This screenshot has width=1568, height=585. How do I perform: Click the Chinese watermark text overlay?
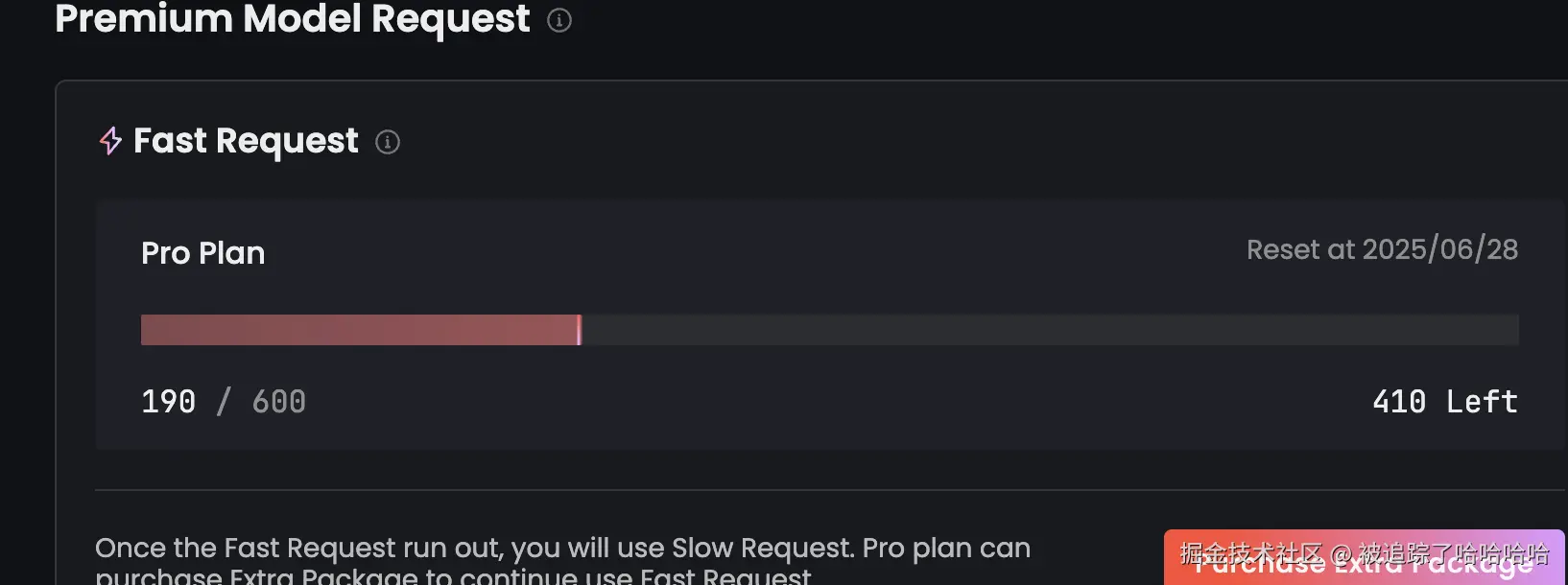(1364, 553)
